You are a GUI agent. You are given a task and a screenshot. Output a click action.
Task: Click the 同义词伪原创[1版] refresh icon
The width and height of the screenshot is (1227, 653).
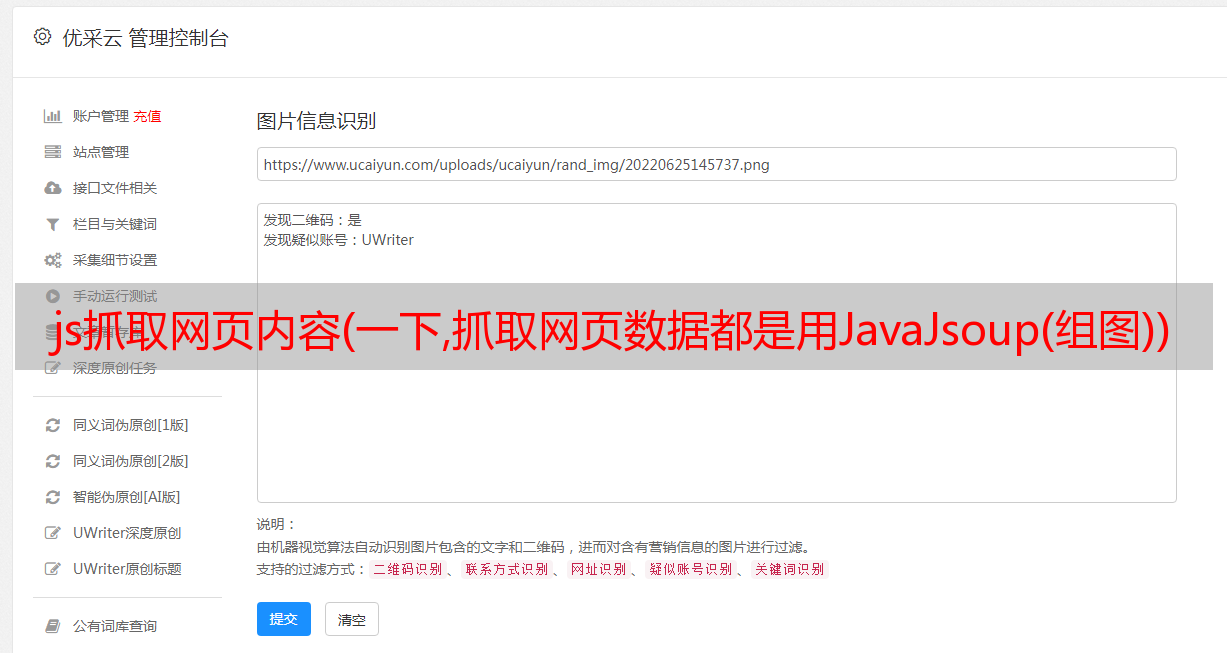click(53, 425)
